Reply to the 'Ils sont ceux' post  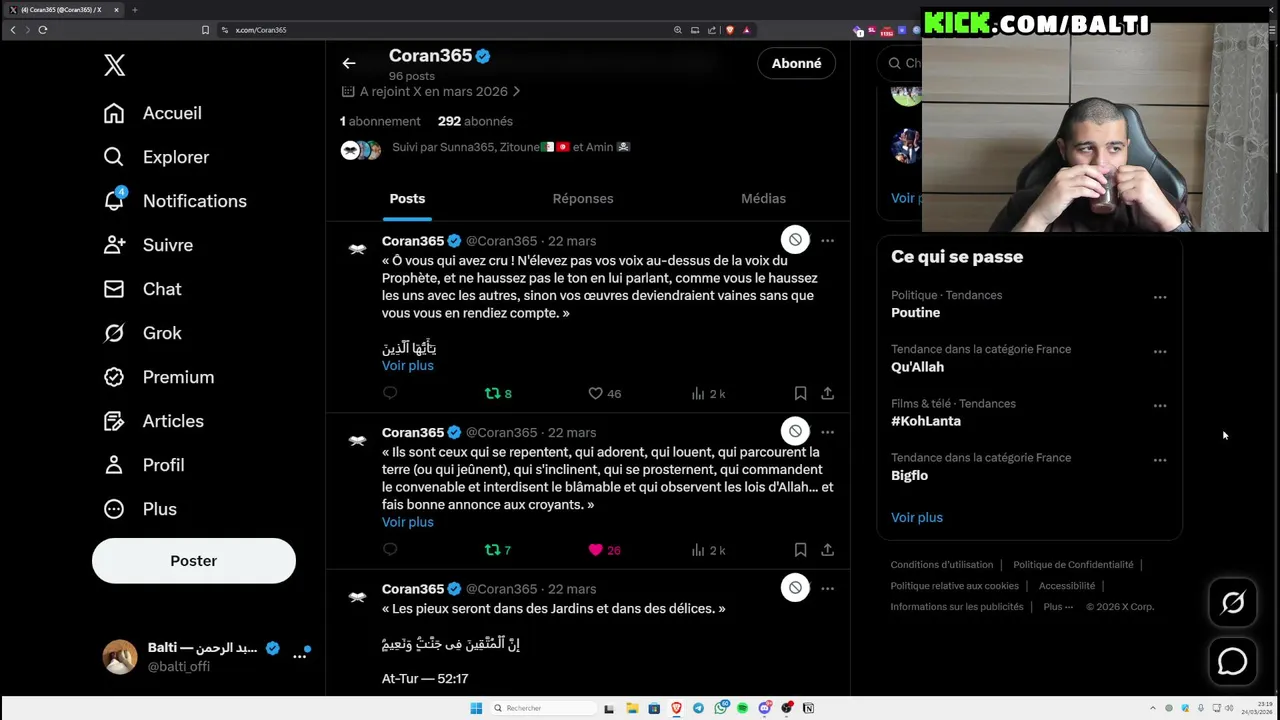390,549
